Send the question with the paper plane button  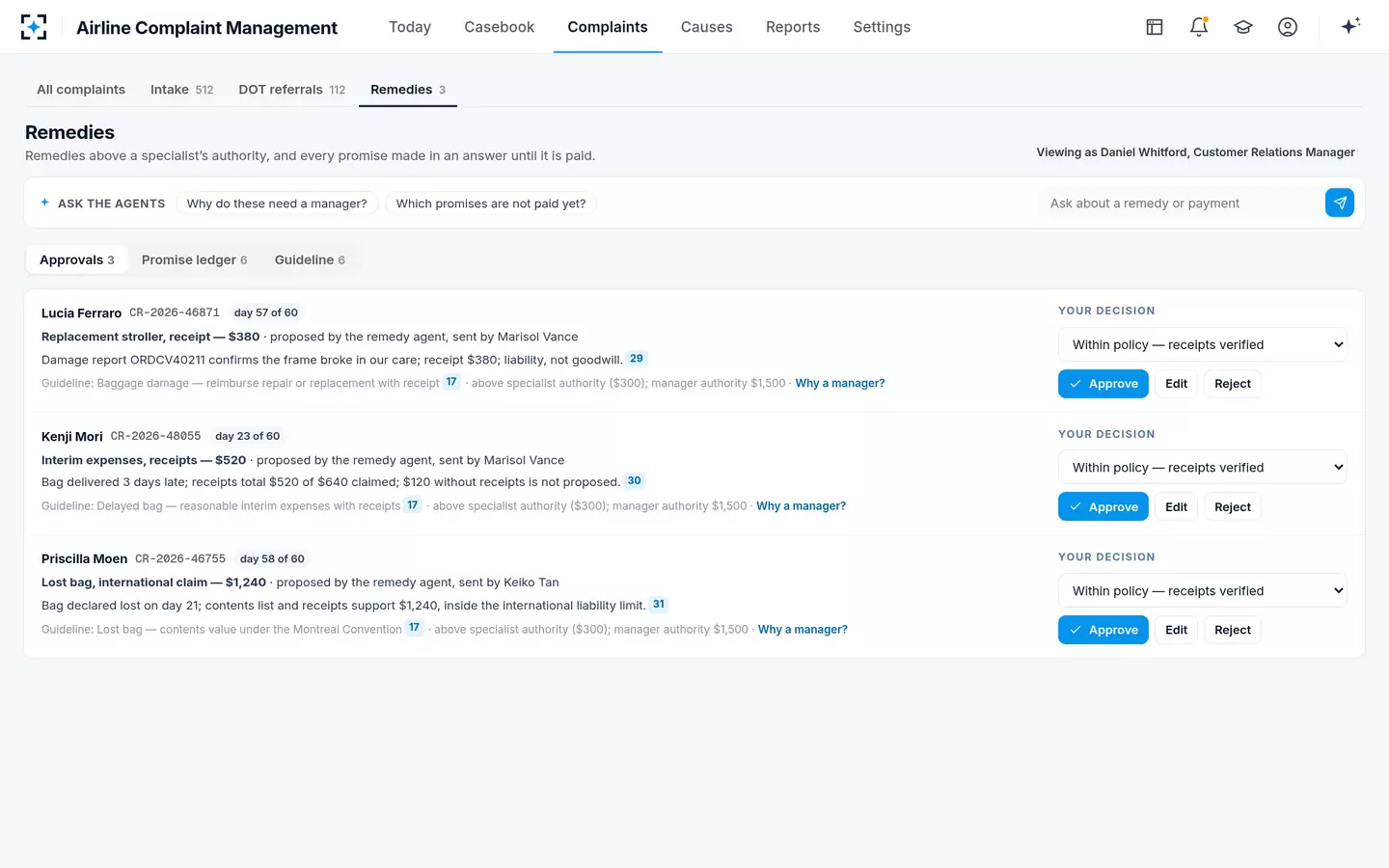(x=1340, y=203)
